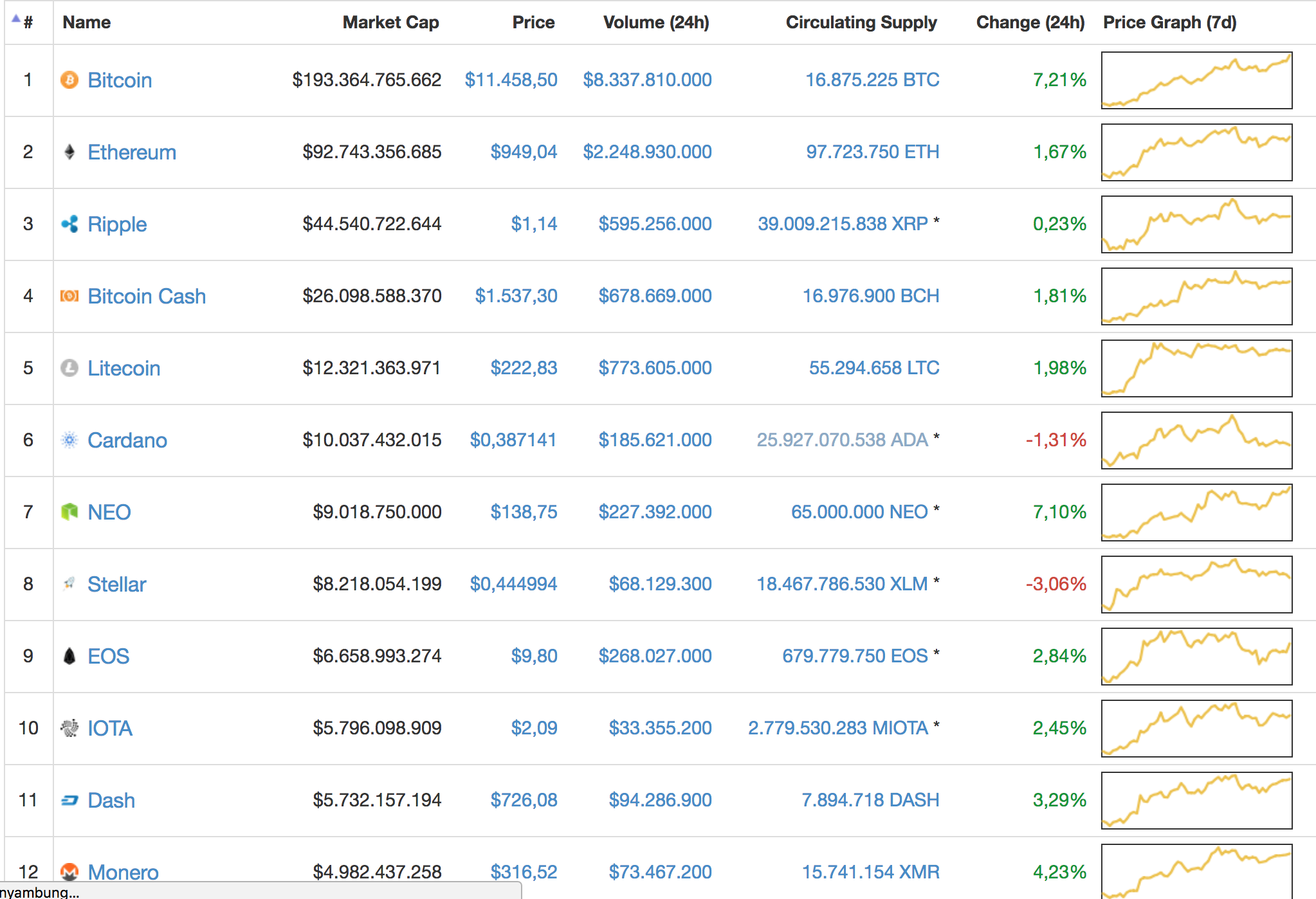
Task: Open the EOS name link
Action: point(109,657)
